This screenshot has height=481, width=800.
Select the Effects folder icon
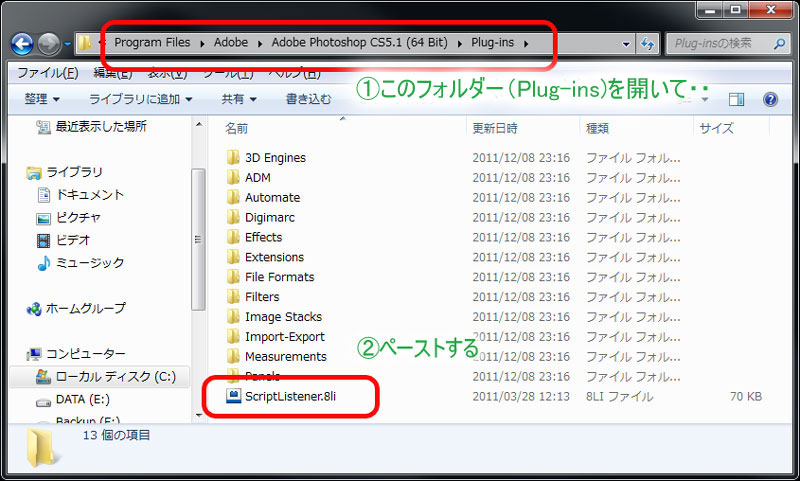233,237
